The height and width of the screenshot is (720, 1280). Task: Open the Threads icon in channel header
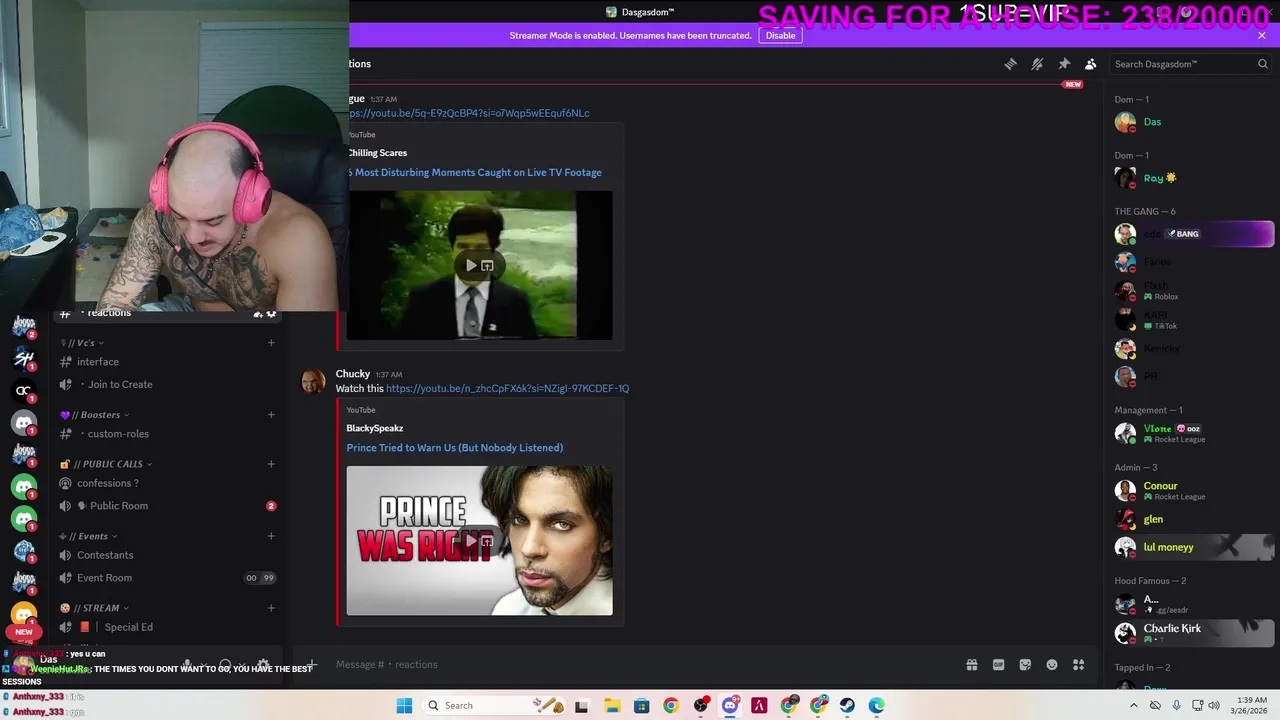1010,64
